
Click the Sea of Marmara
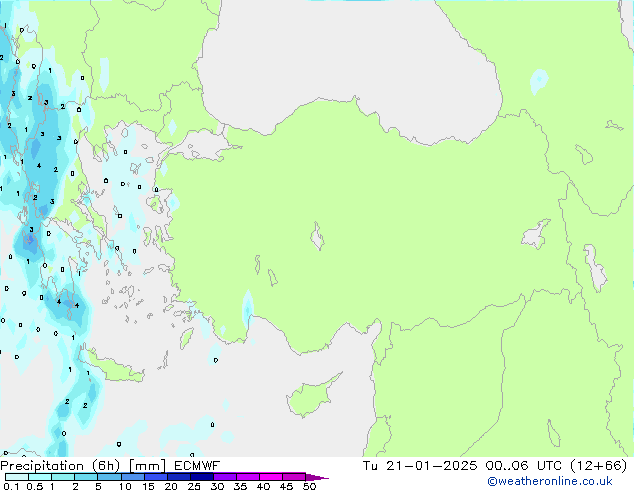coord(205,150)
